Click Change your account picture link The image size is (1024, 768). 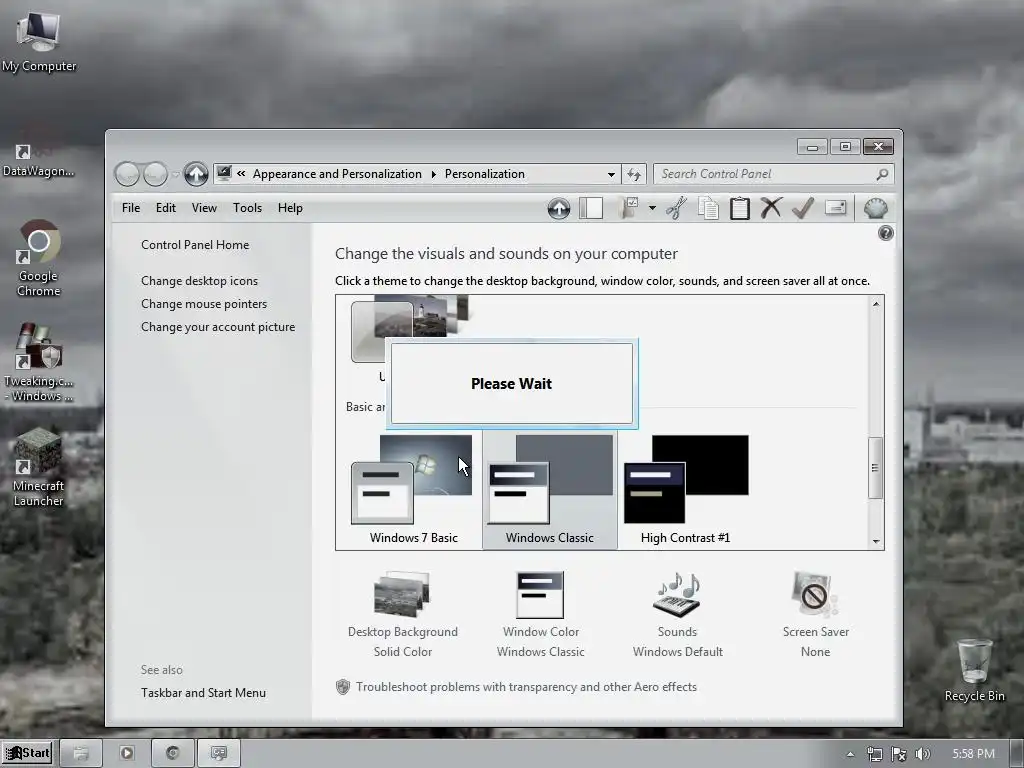click(217, 327)
